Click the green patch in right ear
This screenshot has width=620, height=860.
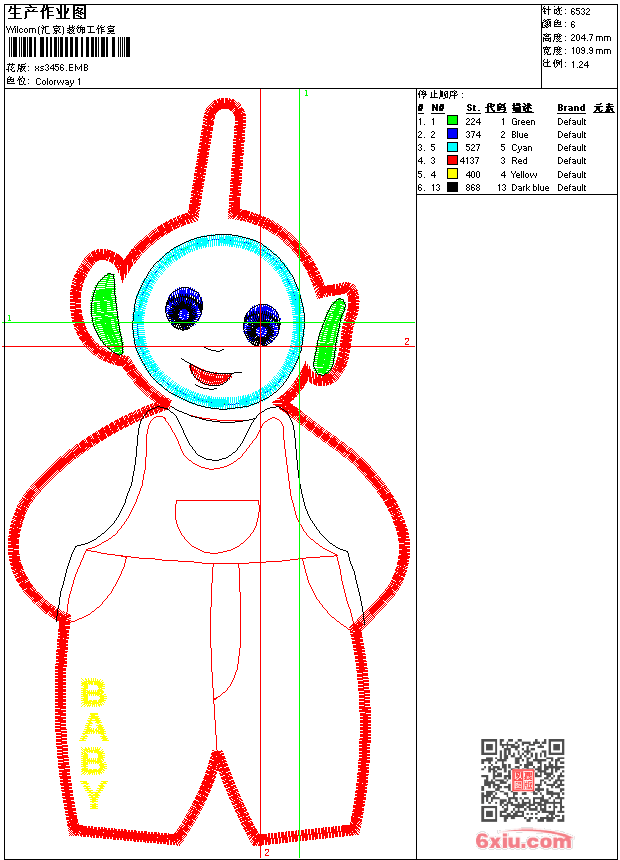point(329,337)
